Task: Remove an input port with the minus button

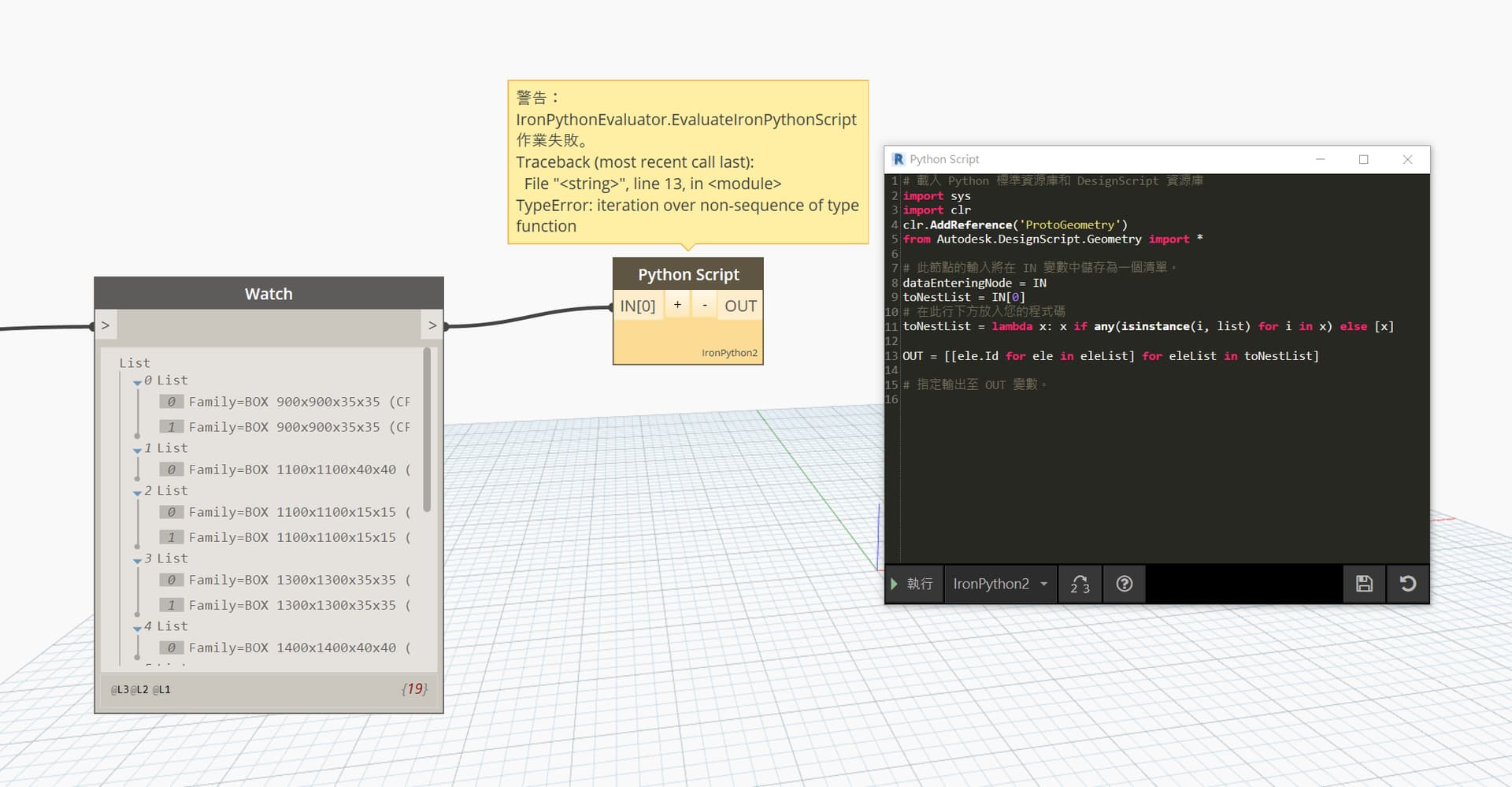Action: pos(704,305)
